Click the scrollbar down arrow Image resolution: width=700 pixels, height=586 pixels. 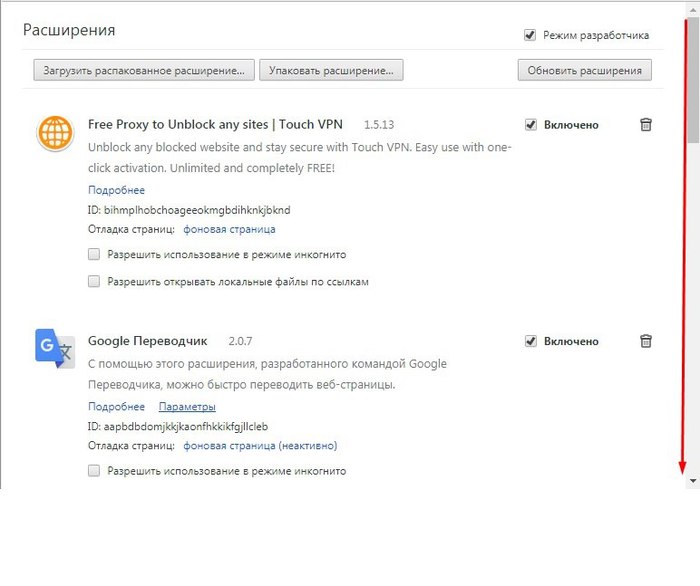pos(693,481)
